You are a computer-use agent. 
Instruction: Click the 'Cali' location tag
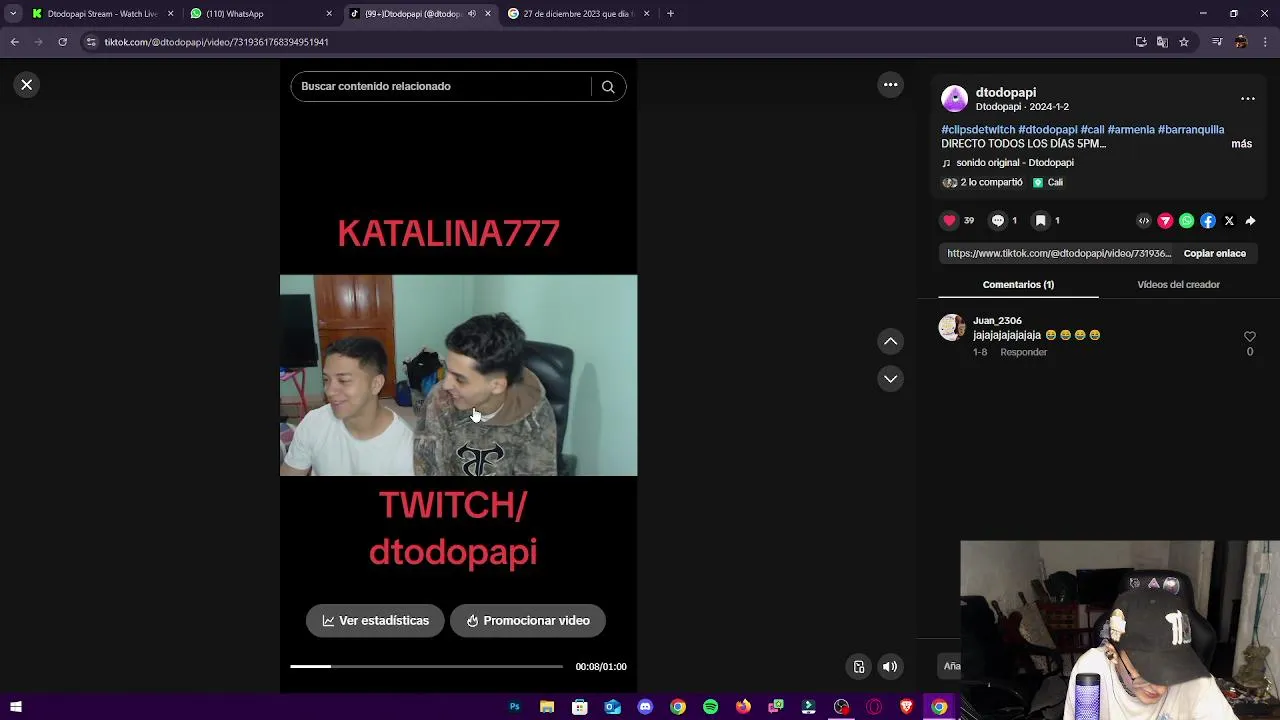click(x=1048, y=183)
